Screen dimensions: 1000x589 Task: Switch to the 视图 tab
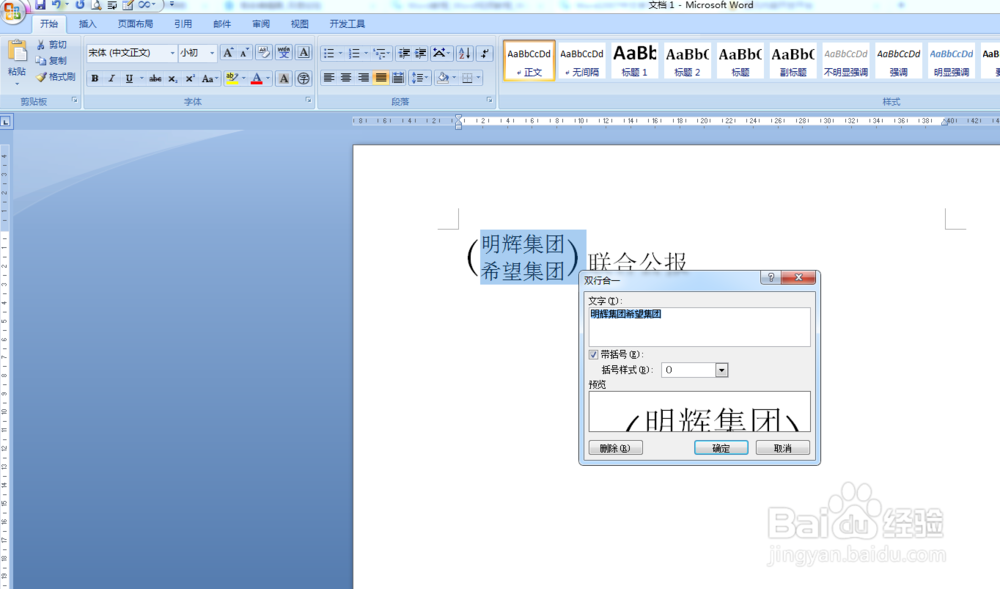click(300, 24)
